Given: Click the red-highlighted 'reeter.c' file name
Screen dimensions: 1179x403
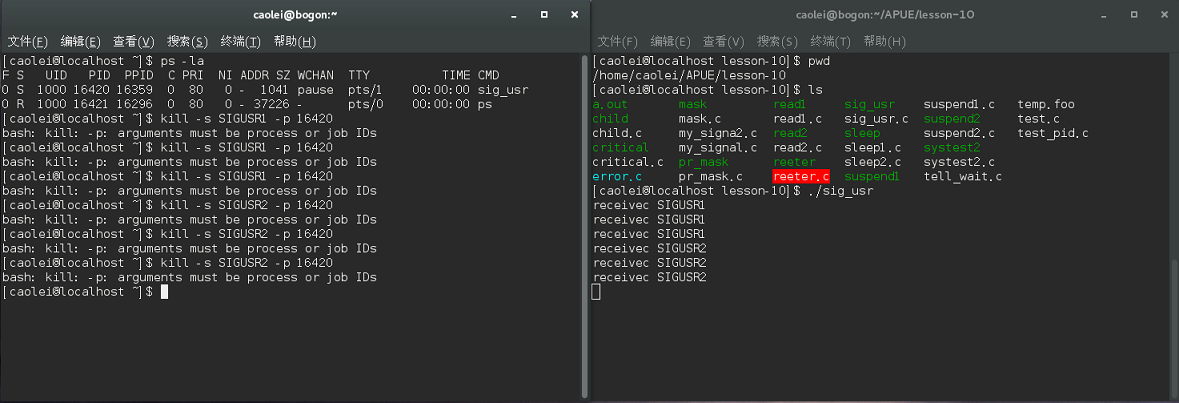Looking at the screenshot, I should pos(801,177).
